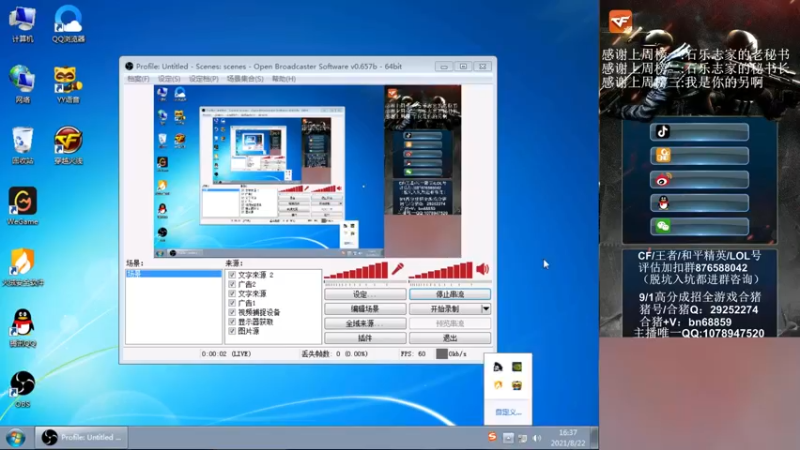Click 0:00:02 (LIVE) status text
The image size is (800, 450).
tap(226, 354)
